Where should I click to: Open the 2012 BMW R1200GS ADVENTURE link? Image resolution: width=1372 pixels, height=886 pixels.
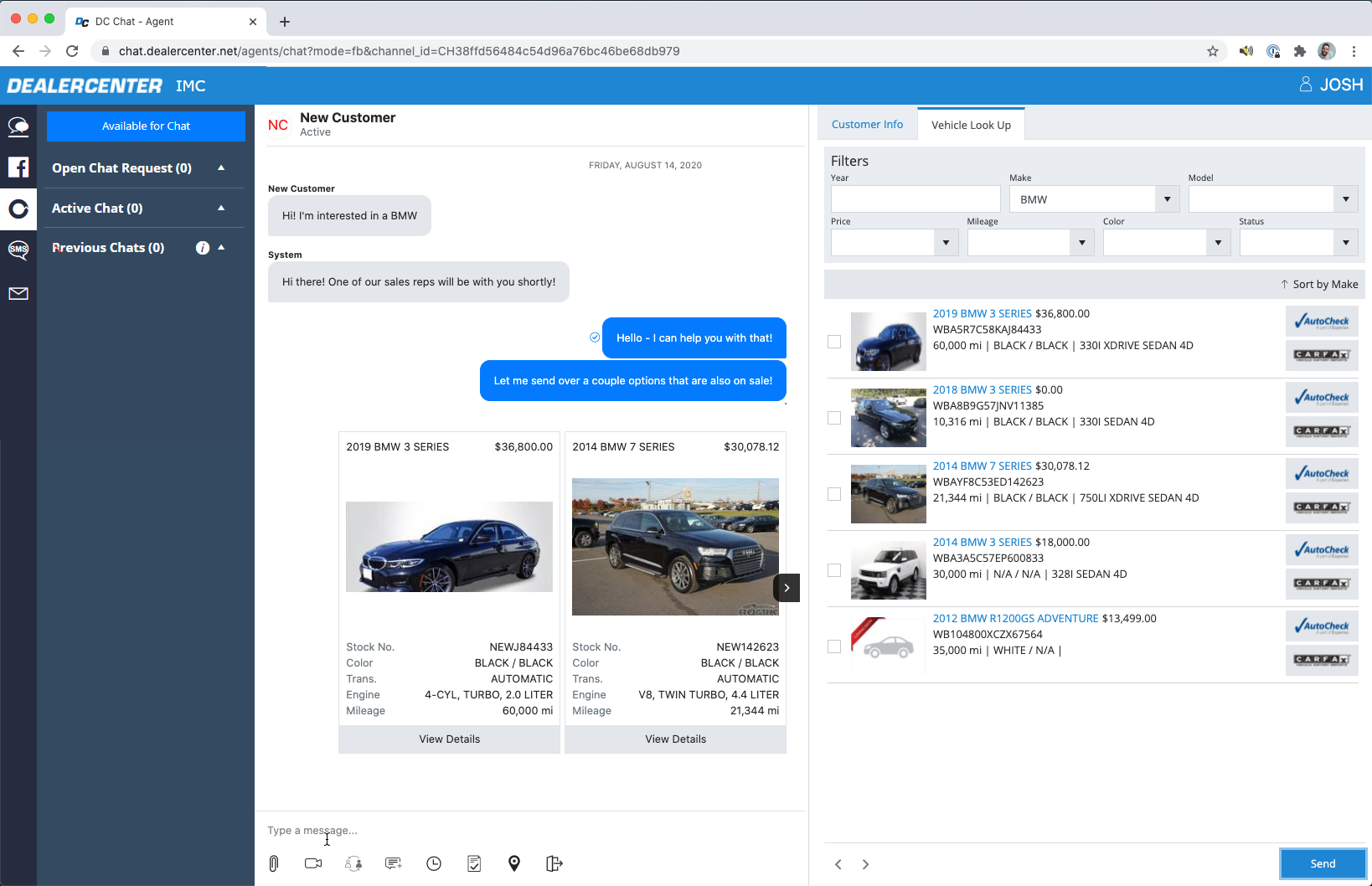1015,619
